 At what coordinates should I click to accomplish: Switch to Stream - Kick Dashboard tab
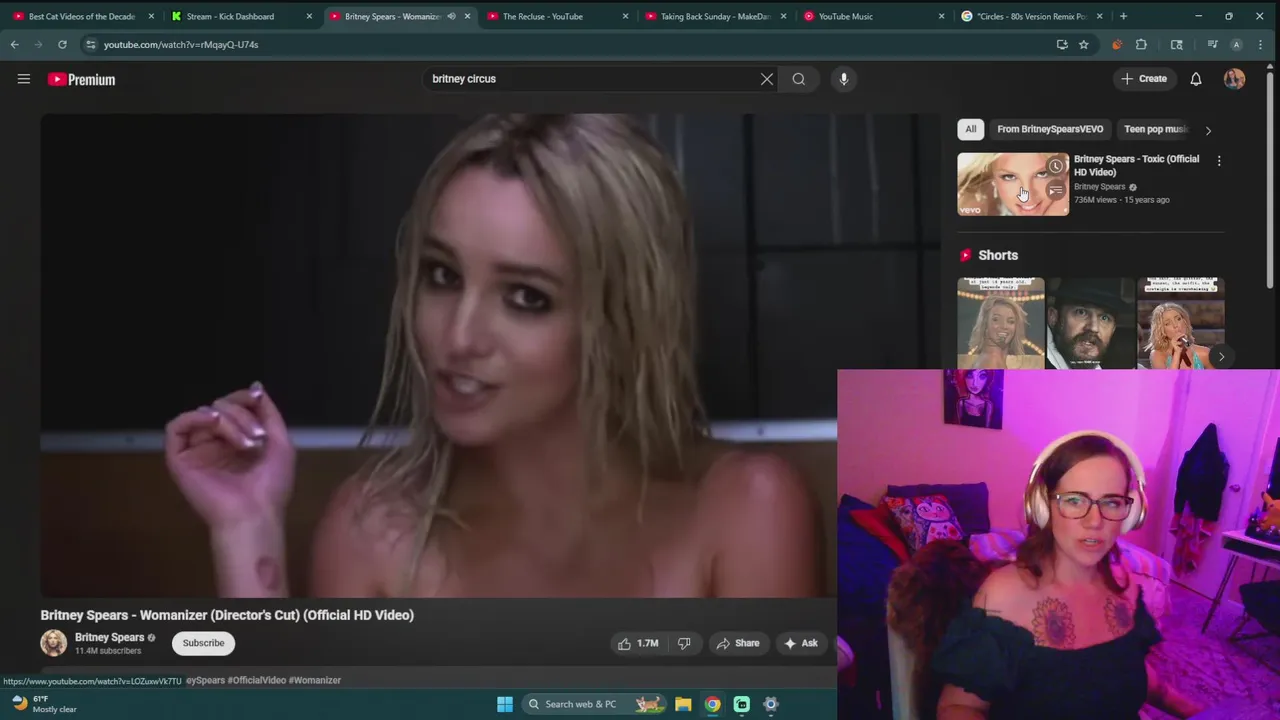(x=231, y=16)
